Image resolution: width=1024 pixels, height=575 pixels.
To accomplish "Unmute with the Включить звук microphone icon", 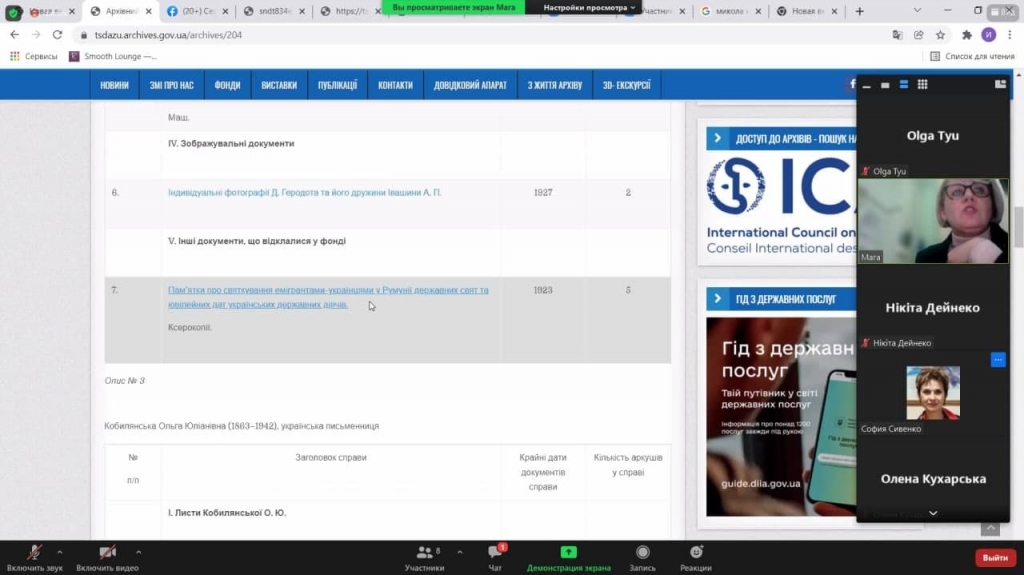I will coord(34,553).
